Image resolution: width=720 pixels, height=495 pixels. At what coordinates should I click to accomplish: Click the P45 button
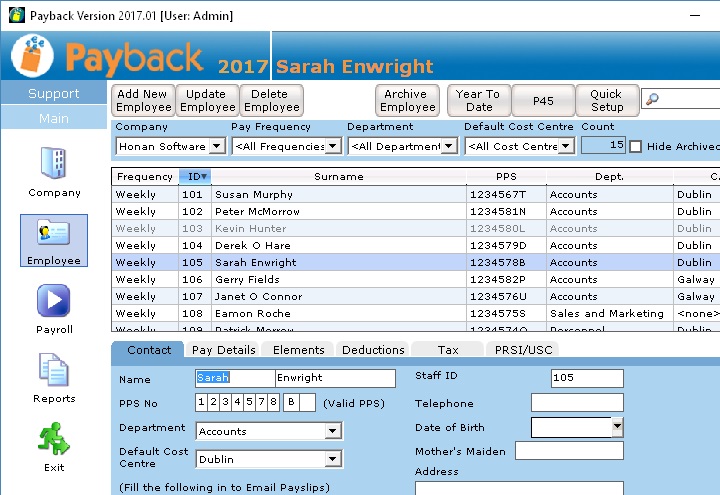543,100
